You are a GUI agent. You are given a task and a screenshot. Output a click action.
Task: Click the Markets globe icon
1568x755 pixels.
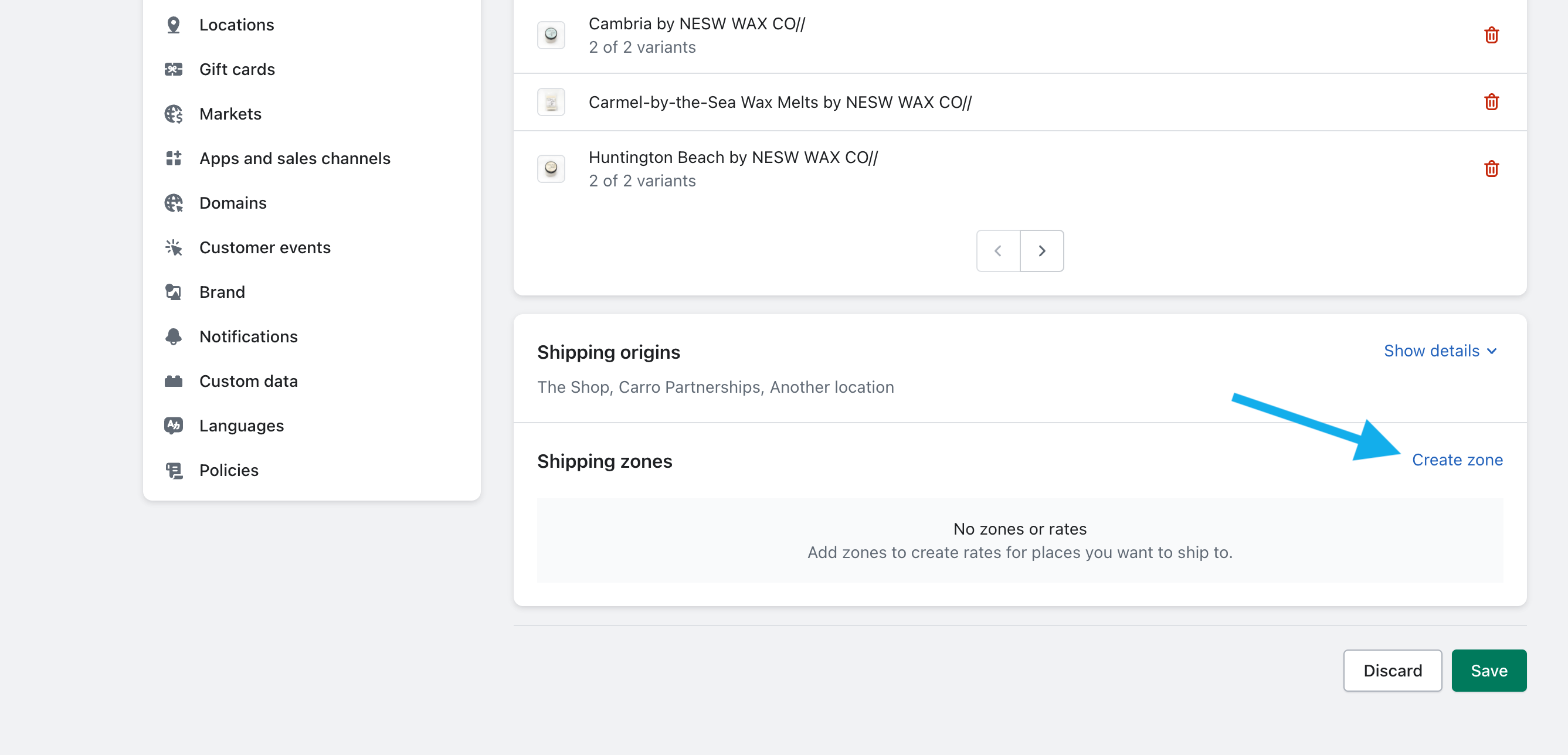click(x=174, y=114)
